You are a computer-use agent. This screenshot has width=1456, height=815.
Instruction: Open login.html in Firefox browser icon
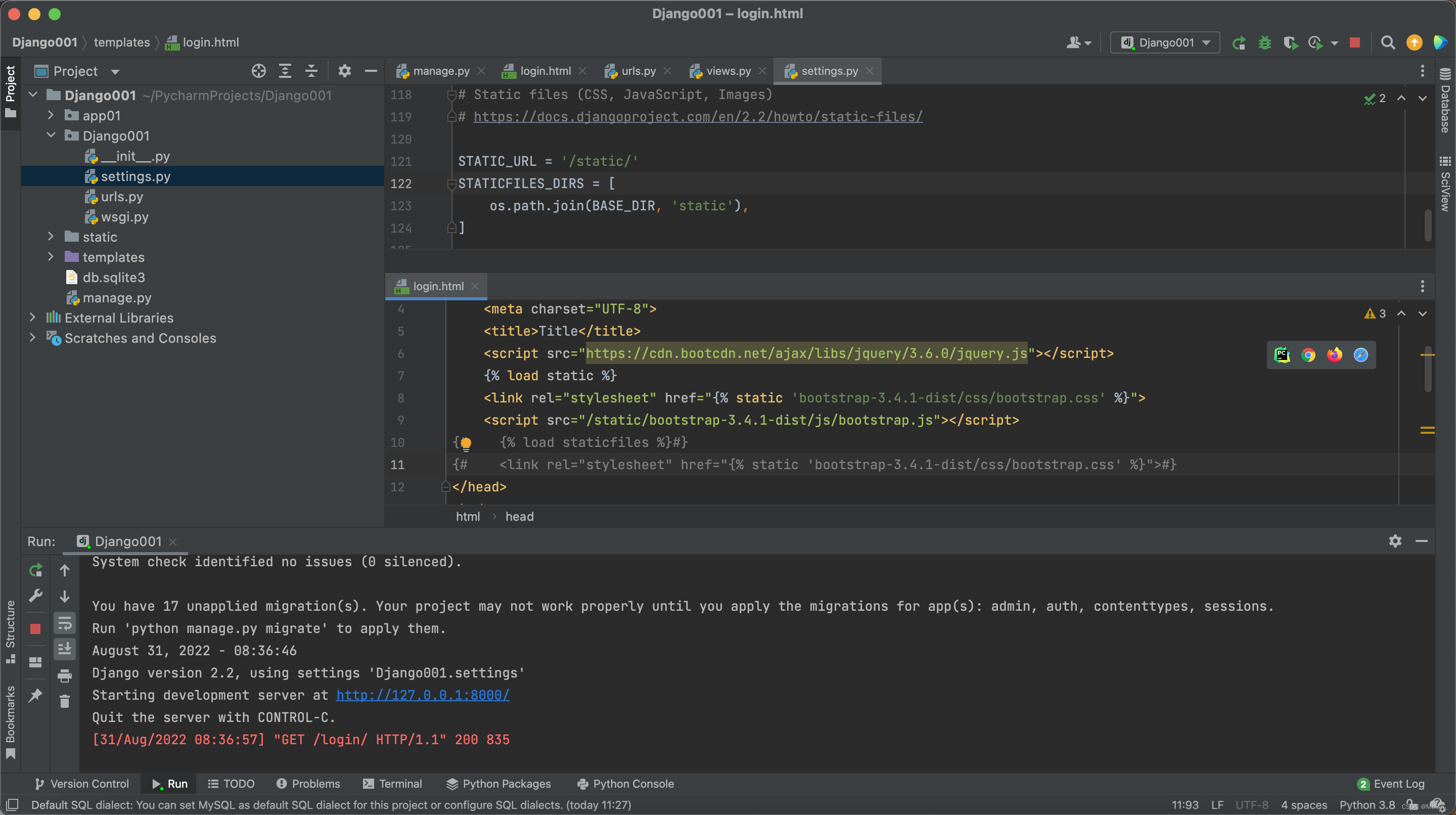coord(1335,355)
